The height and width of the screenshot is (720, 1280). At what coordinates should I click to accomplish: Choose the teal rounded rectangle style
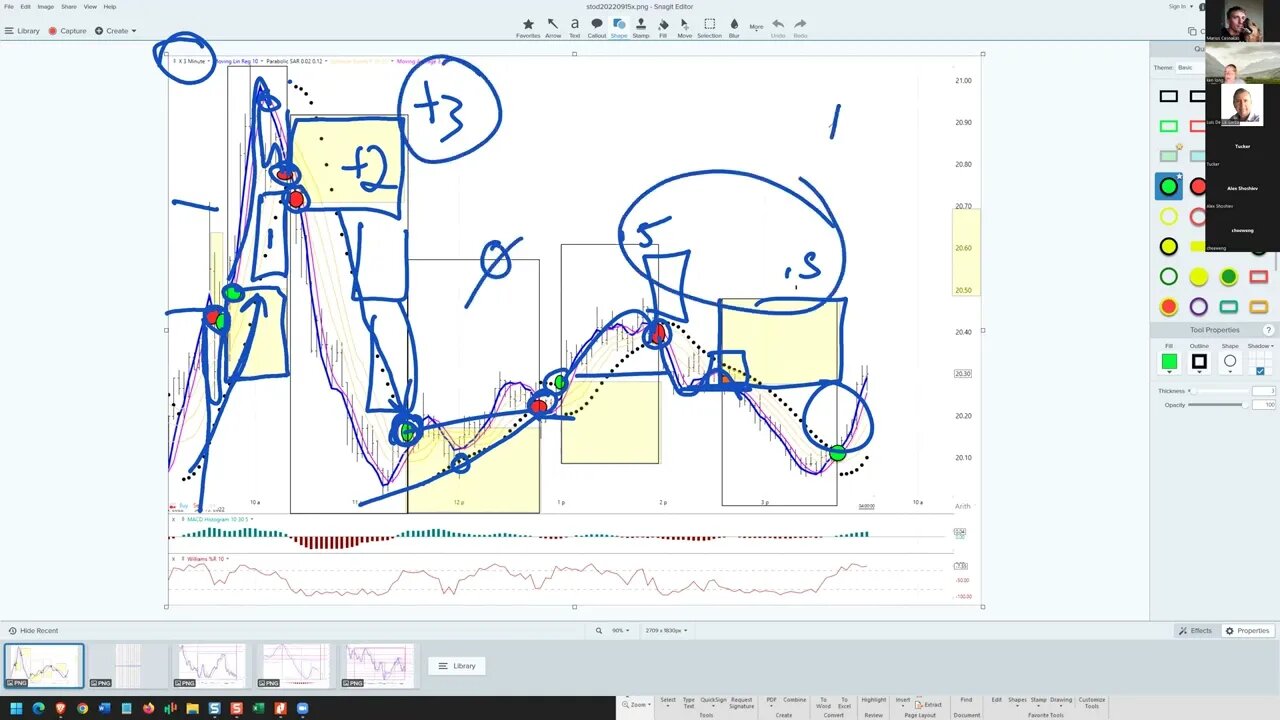[1228, 306]
